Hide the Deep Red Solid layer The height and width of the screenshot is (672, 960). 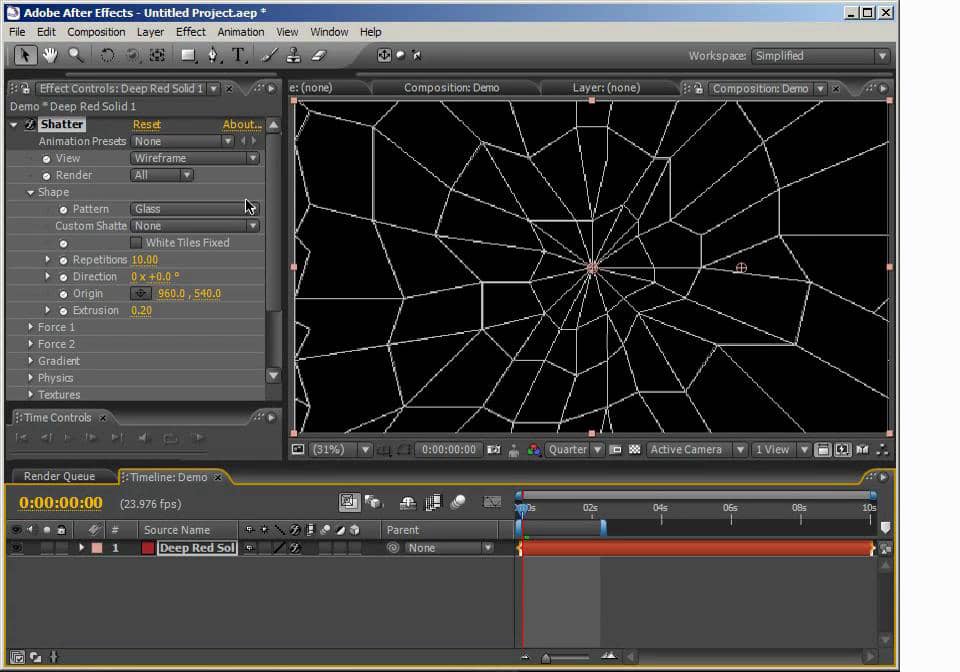[x=16, y=548]
